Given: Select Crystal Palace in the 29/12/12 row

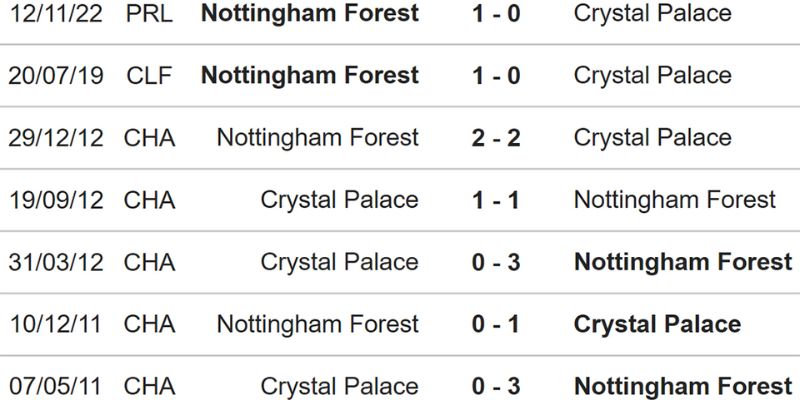Looking at the screenshot, I should tap(653, 138).
